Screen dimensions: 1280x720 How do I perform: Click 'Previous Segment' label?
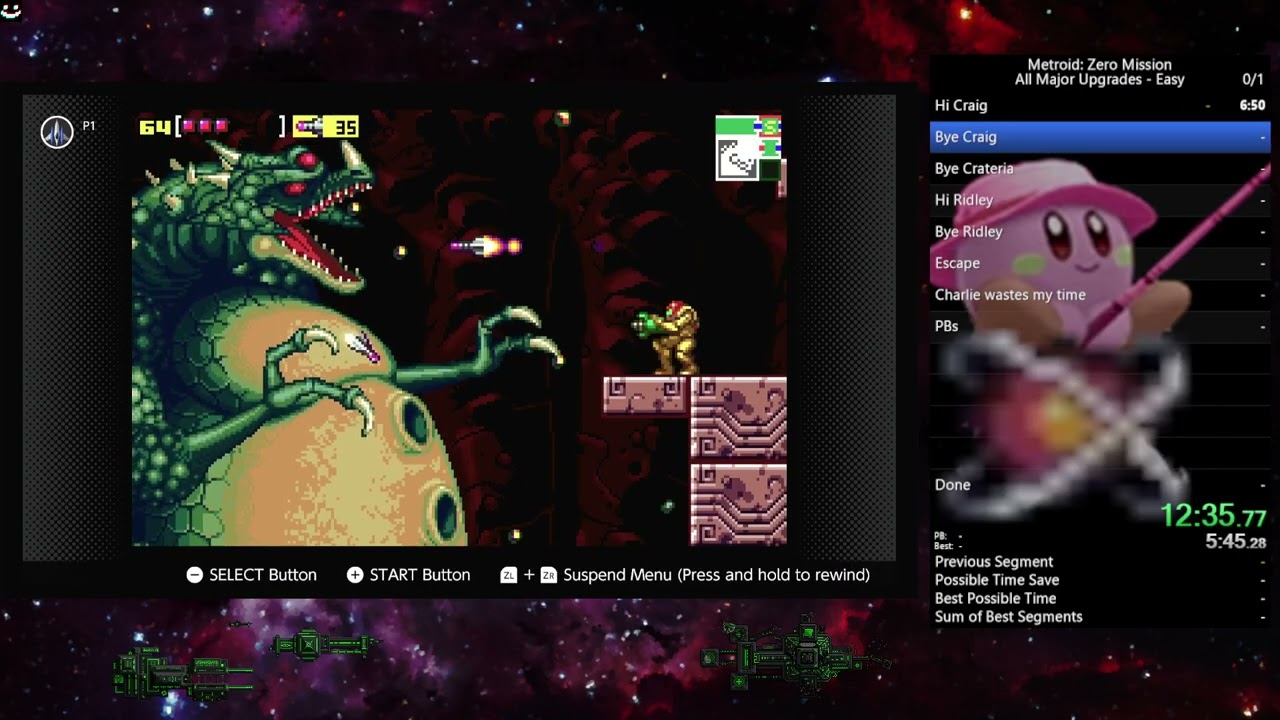pyautogui.click(x=993, y=562)
